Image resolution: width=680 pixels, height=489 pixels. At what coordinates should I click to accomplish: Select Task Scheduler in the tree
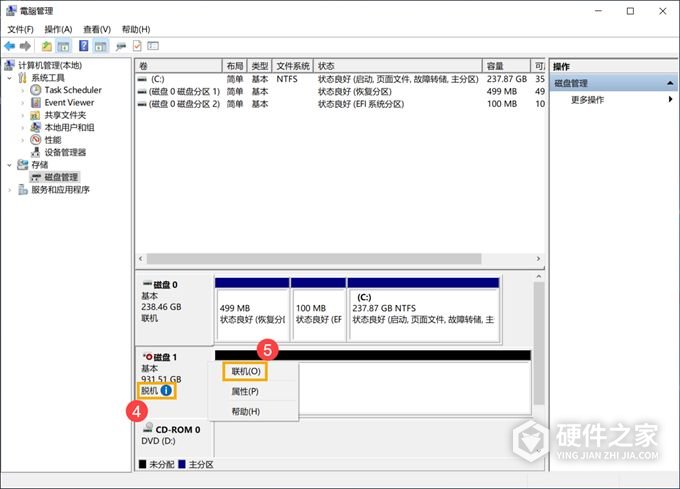click(73, 90)
